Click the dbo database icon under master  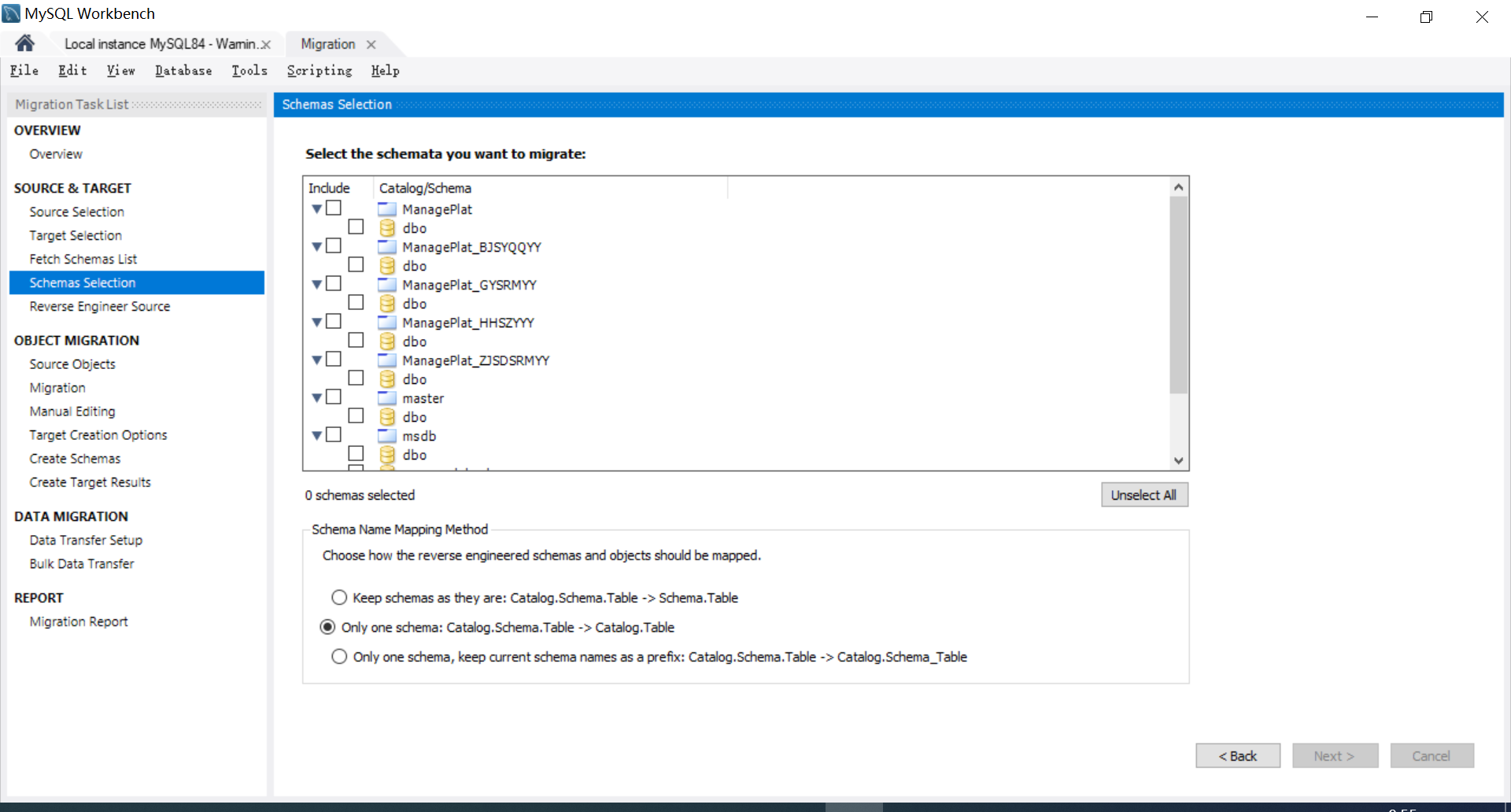click(387, 417)
